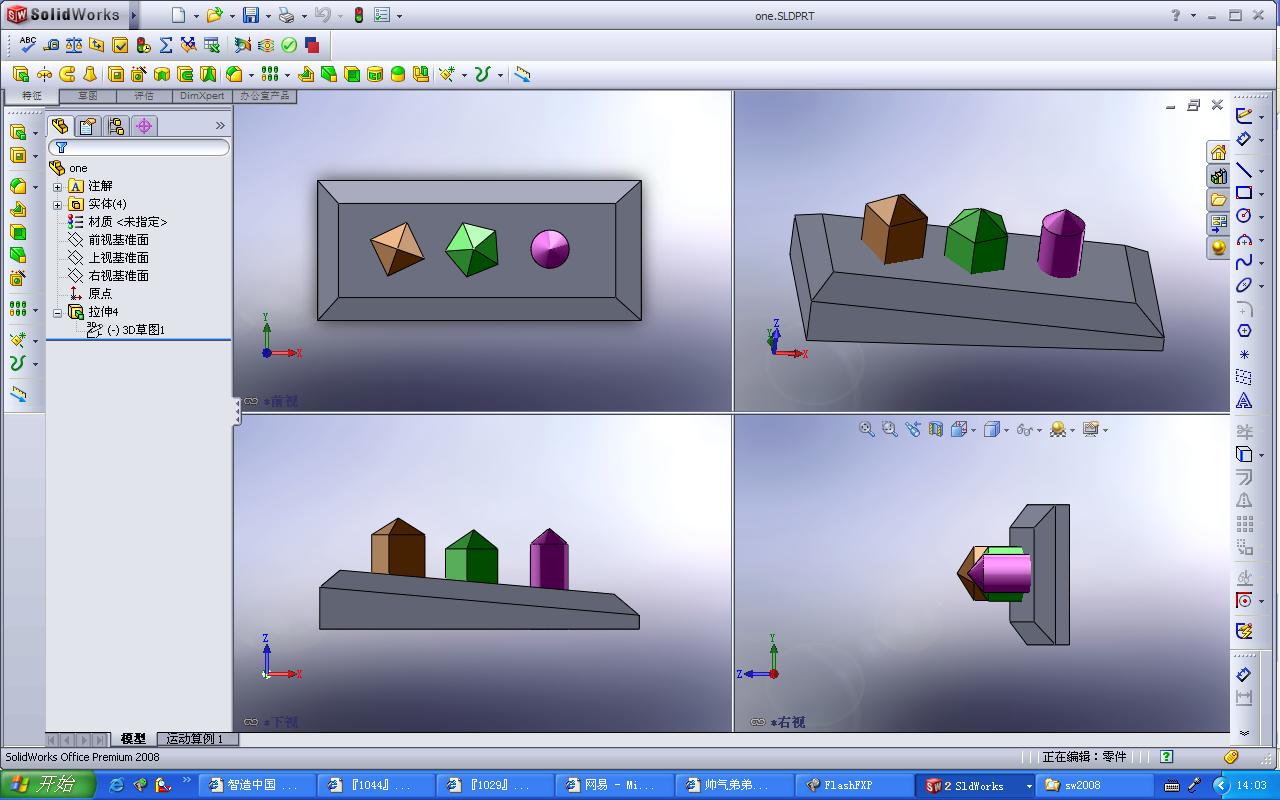The image size is (1280, 800).
Task: Open the dropdown arrow beside Line tool
Action: (x=1262, y=171)
